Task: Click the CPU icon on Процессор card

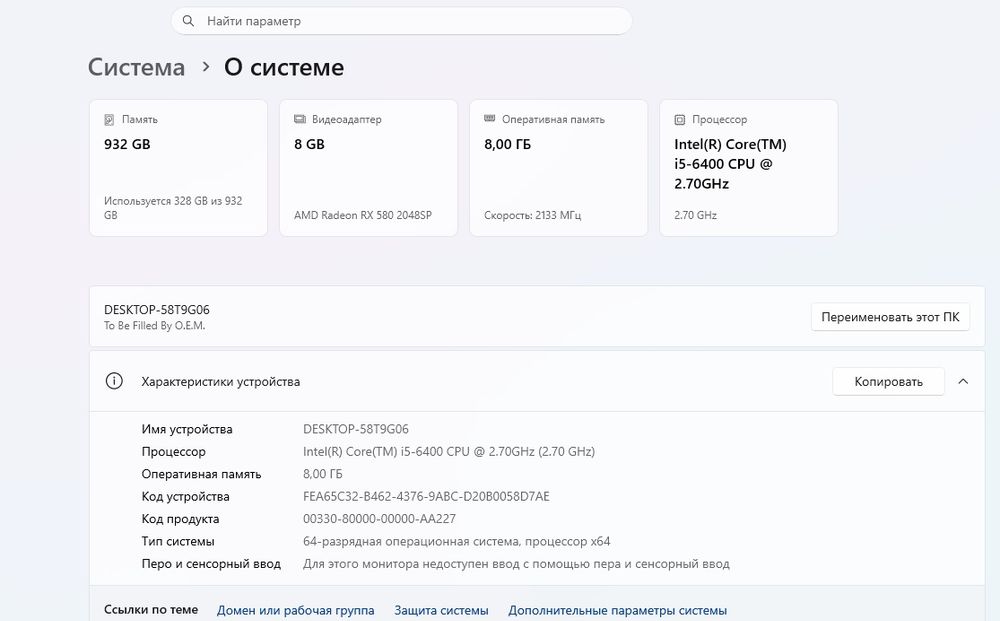Action: click(680, 119)
